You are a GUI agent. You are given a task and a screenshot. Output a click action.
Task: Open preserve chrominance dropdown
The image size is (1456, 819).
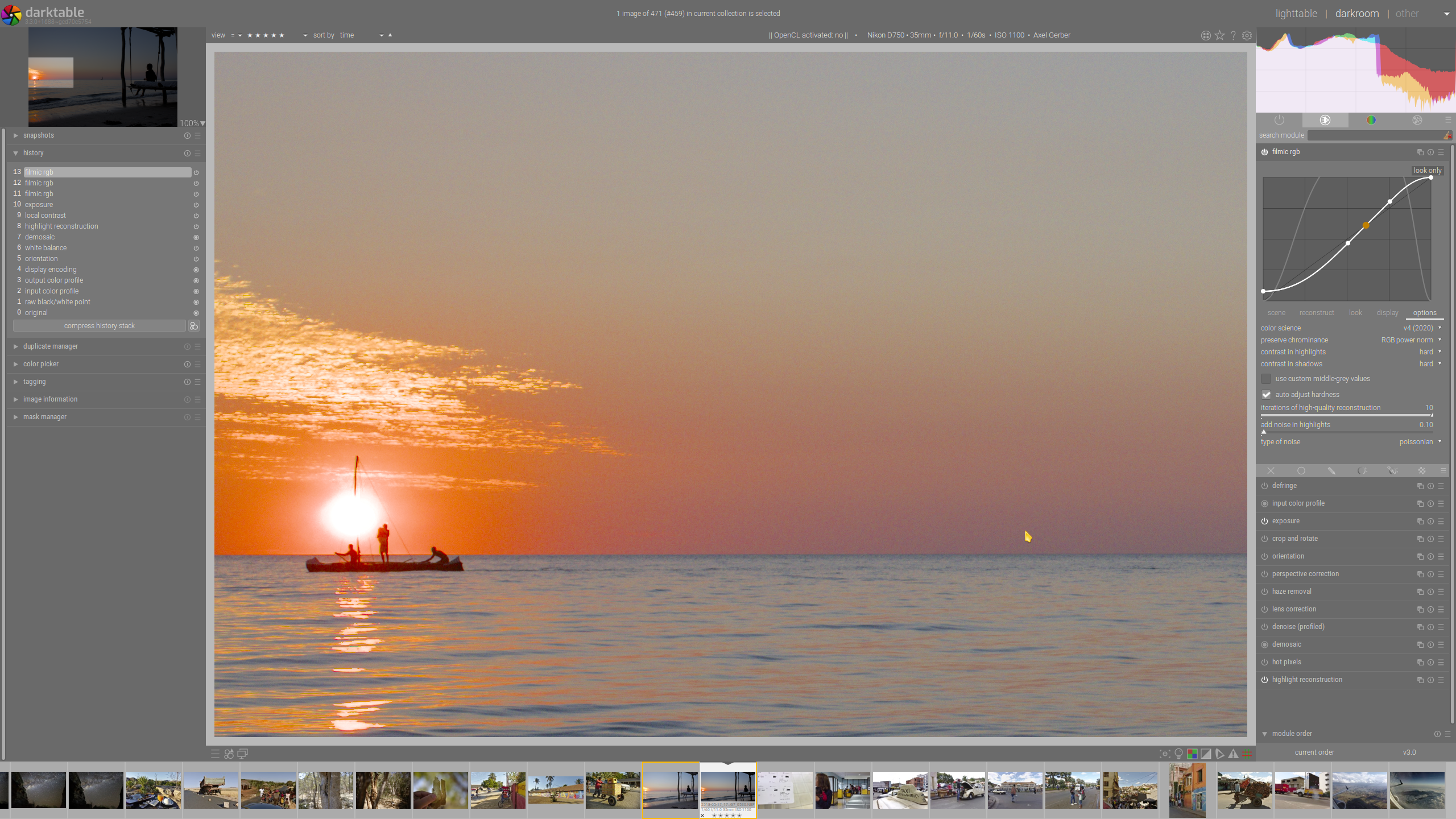(1351, 340)
